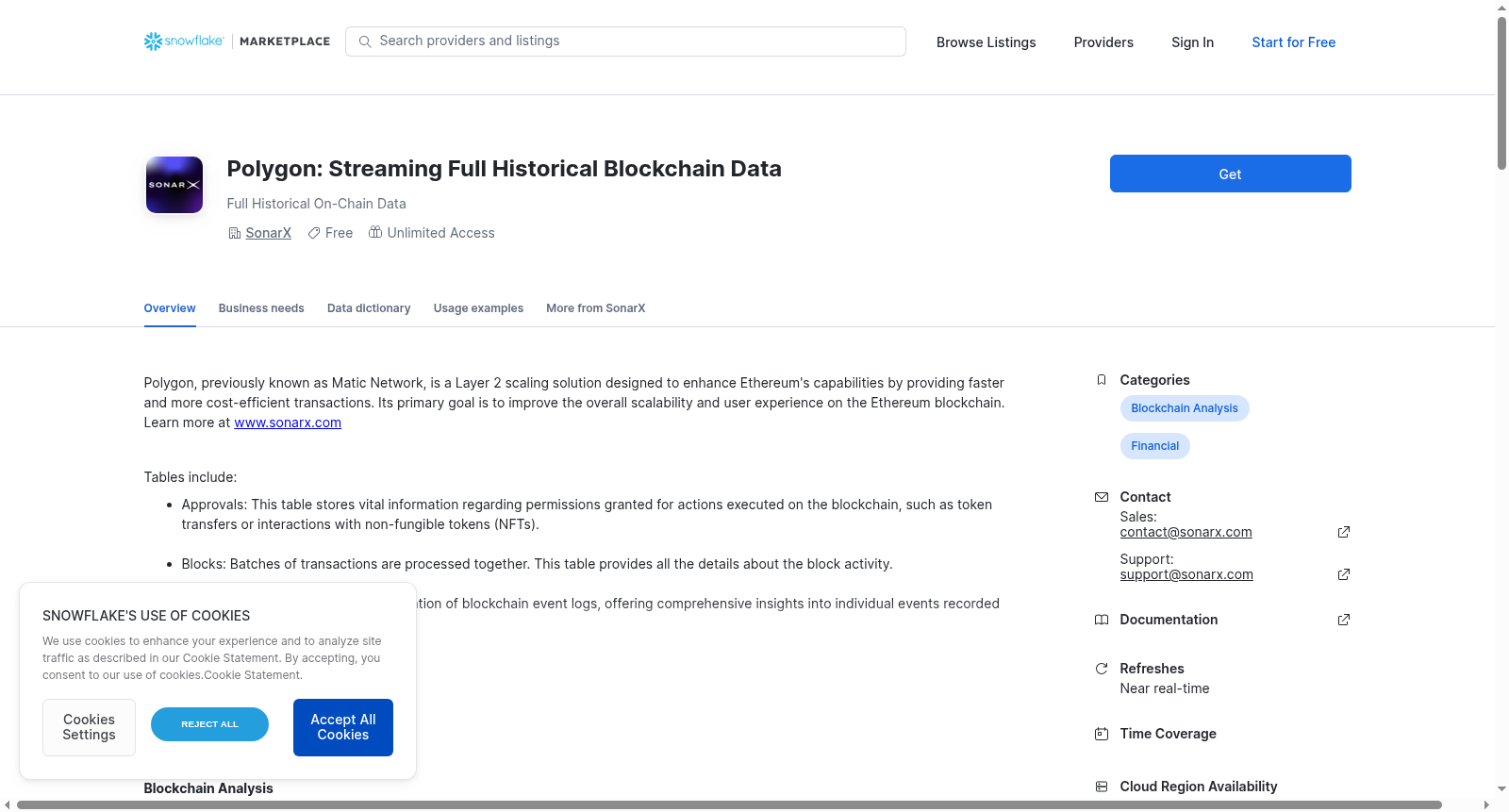
Task: Click the provider building icon beside SonarX
Action: [x=235, y=233]
